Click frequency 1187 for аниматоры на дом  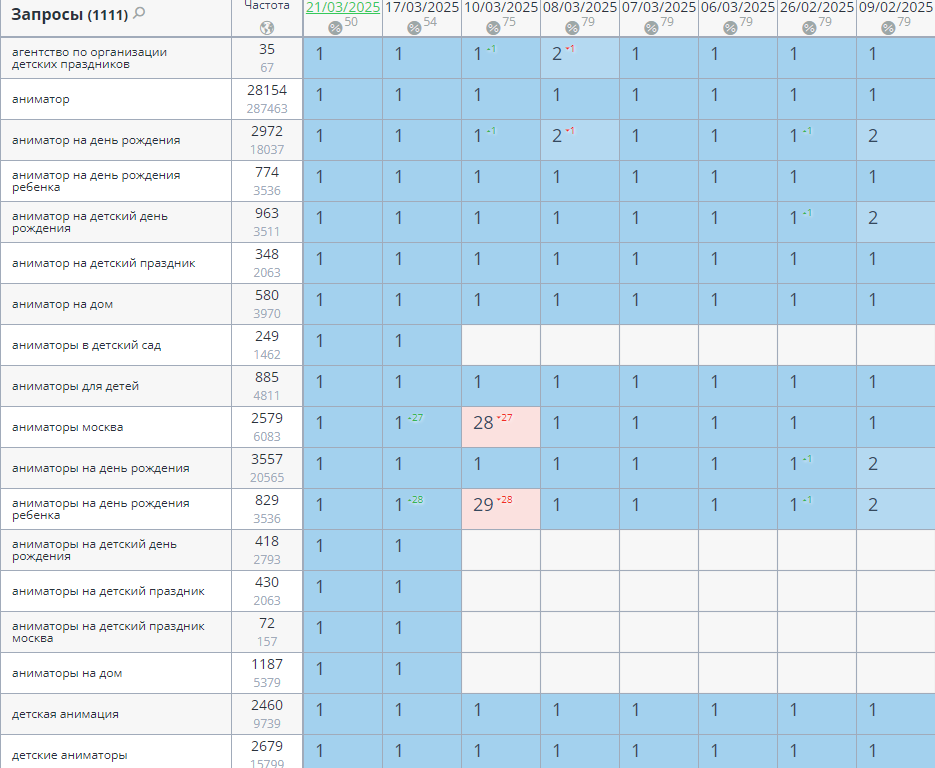(x=267, y=665)
